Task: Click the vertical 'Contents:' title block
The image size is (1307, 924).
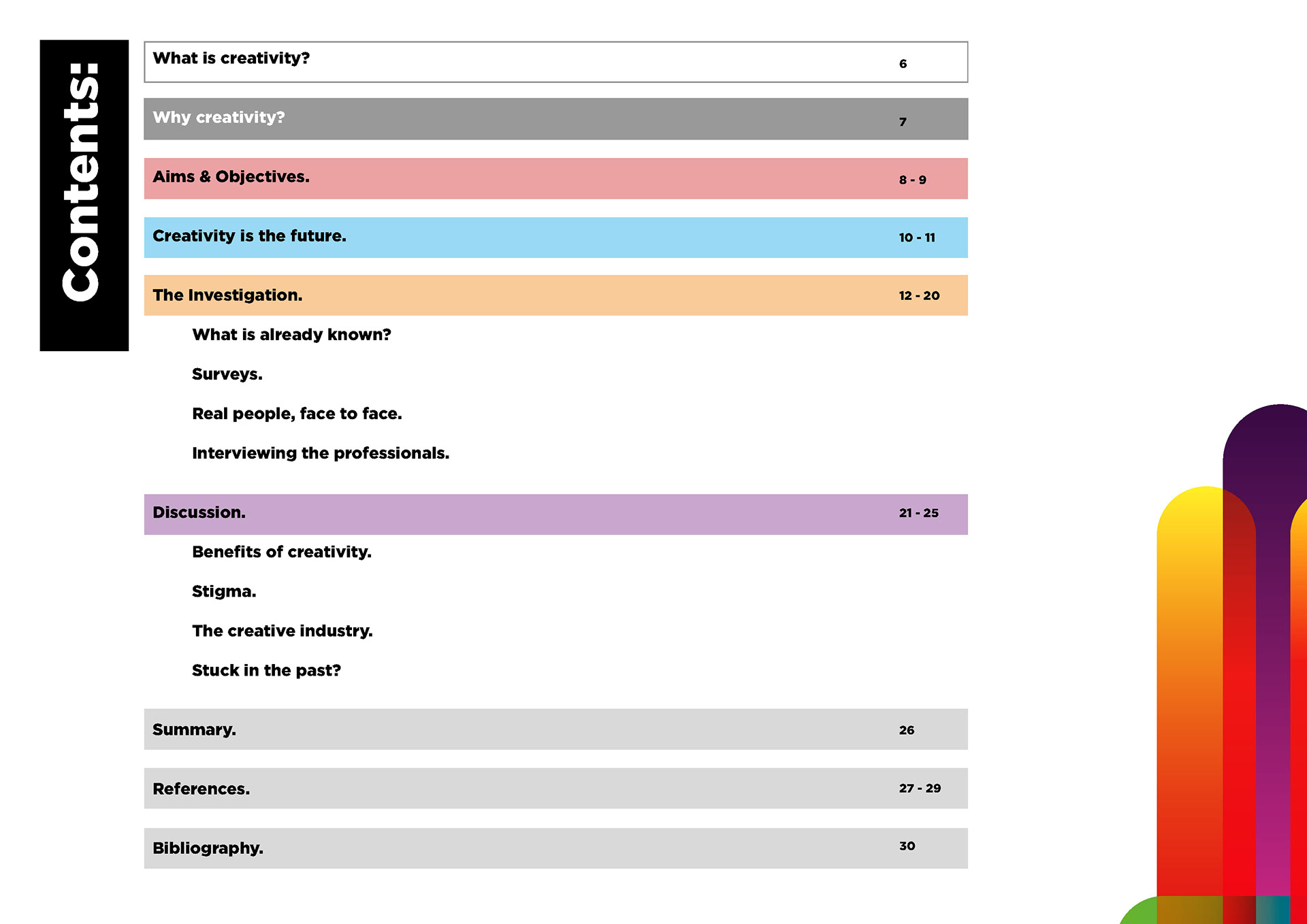Action: pos(84,195)
